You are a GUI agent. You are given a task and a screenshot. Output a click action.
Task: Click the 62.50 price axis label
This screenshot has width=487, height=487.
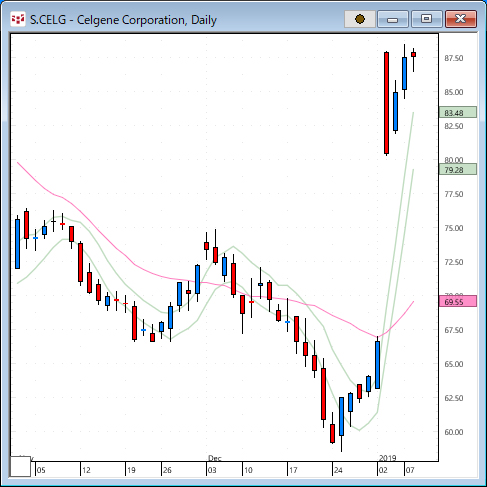point(454,398)
